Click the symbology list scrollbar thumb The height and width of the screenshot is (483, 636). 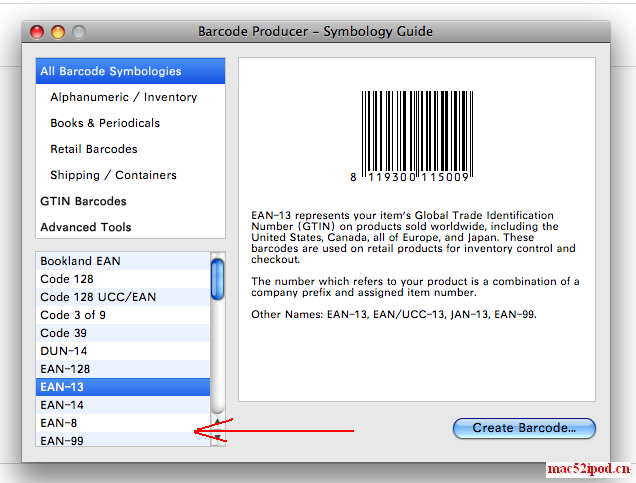pos(218,279)
